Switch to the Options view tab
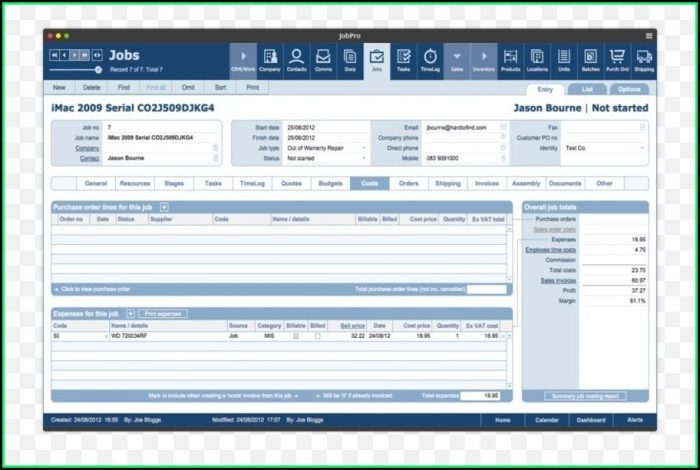 pyautogui.click(x=629, y=89)
